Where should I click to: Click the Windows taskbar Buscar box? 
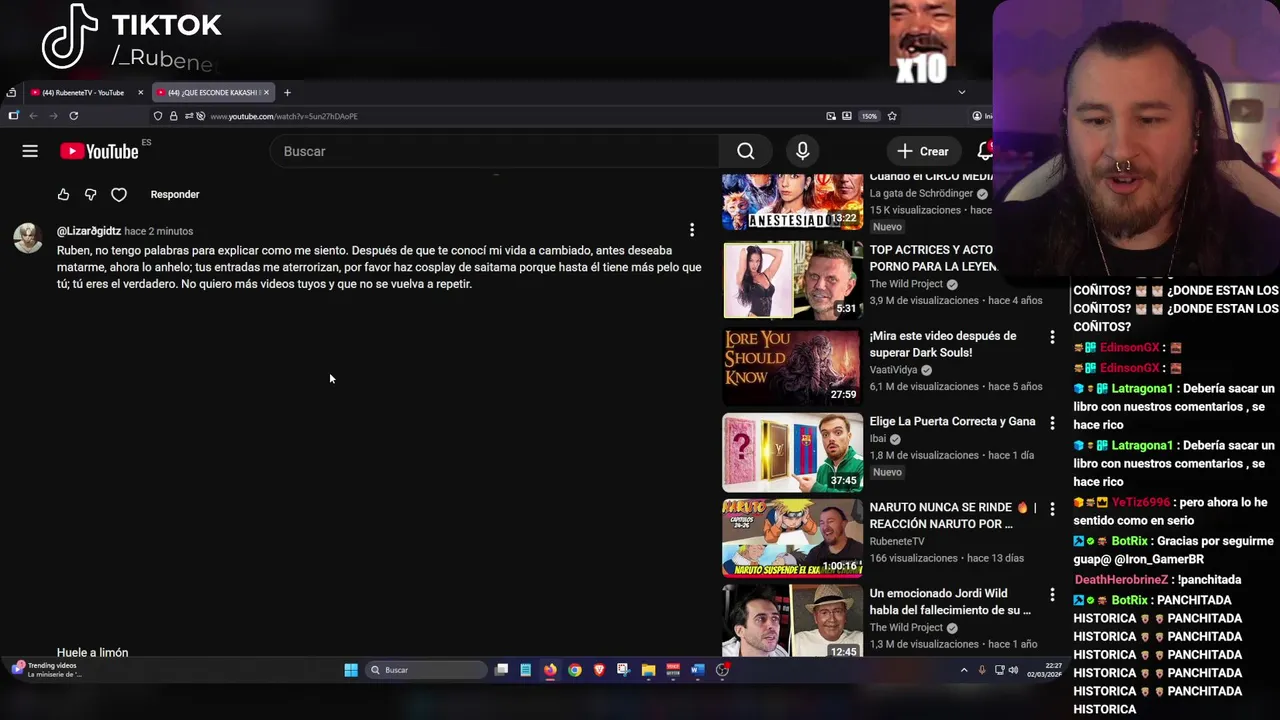[425, 670]
